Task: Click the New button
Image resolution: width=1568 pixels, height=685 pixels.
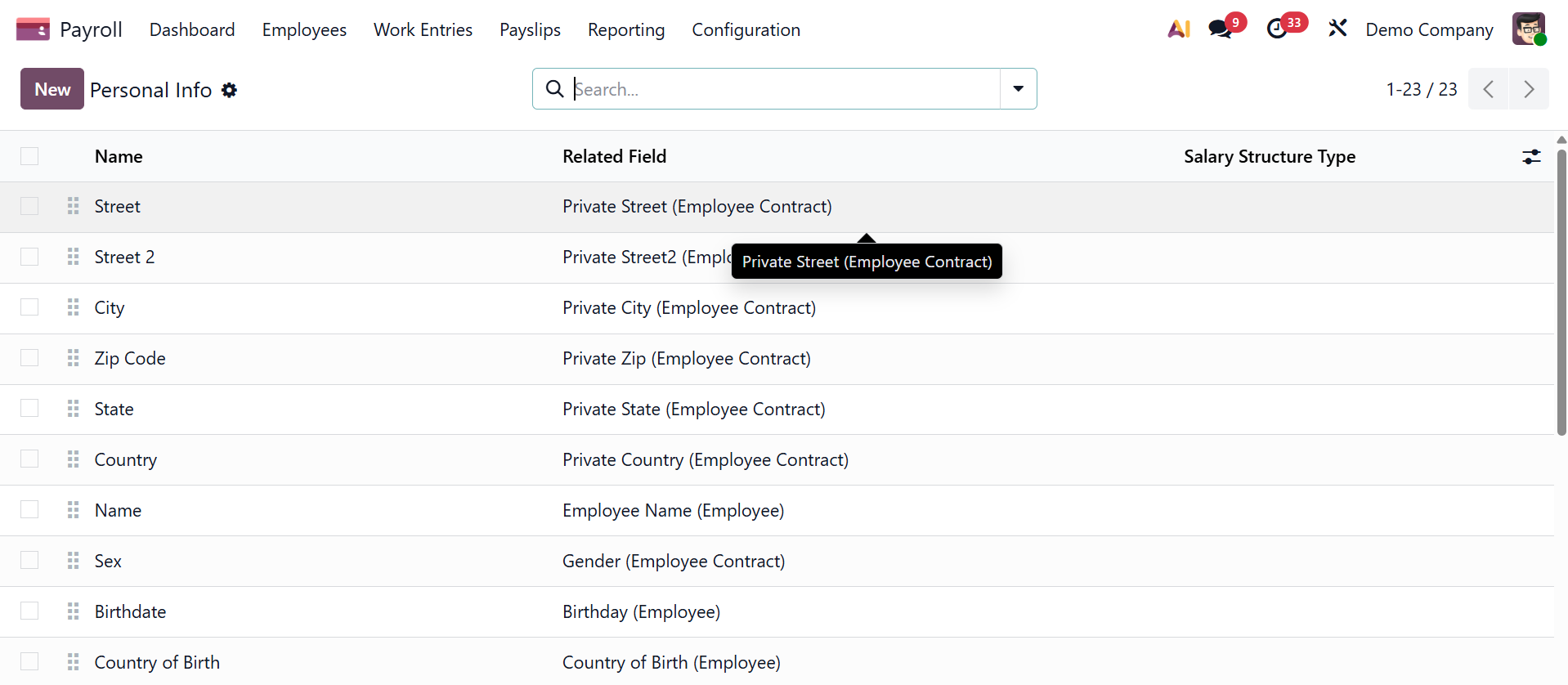Action: (x=52, y=89)
